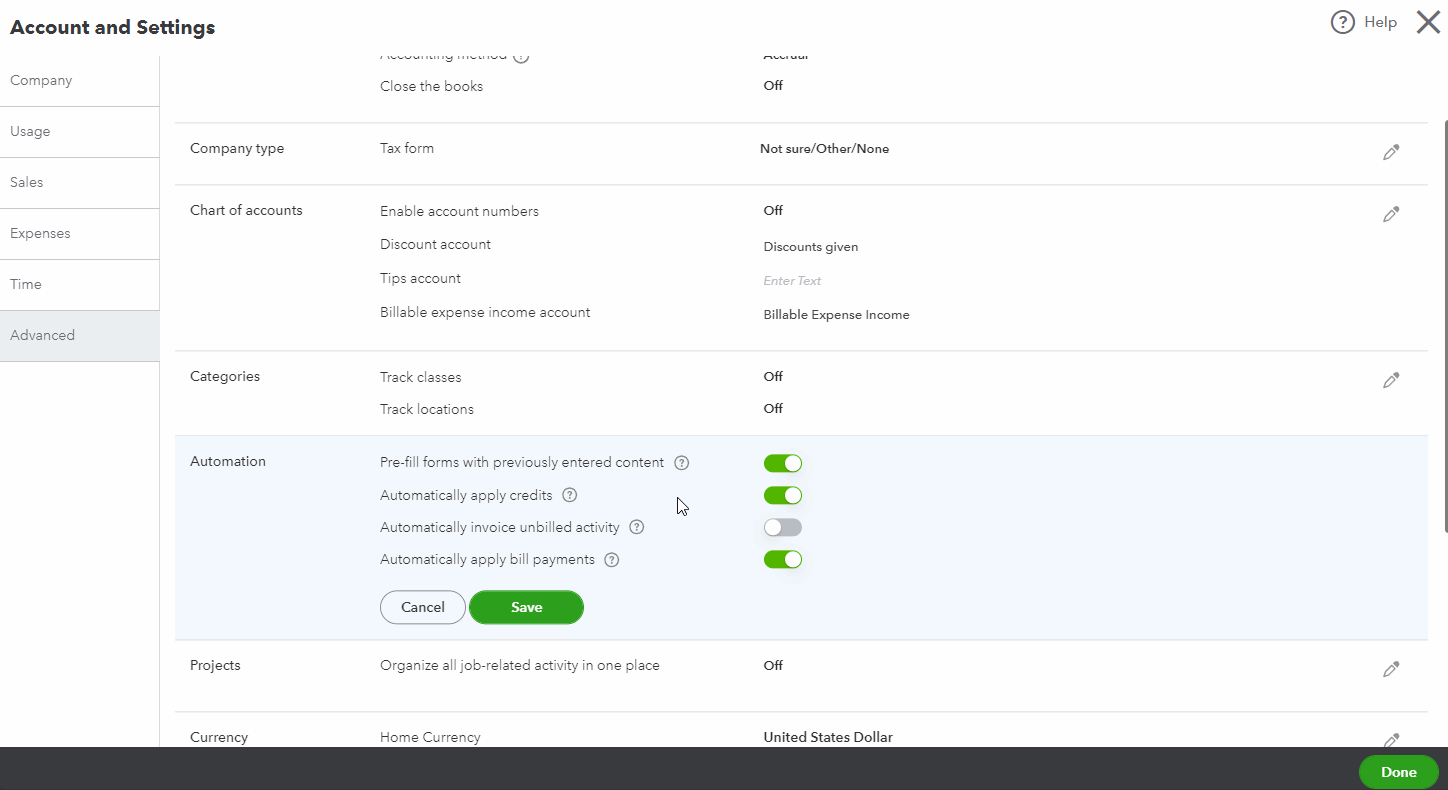Switch to the Sales settings tab
Screen dimensions: 1448x790
pyautogui.click(x=27, y=182)
